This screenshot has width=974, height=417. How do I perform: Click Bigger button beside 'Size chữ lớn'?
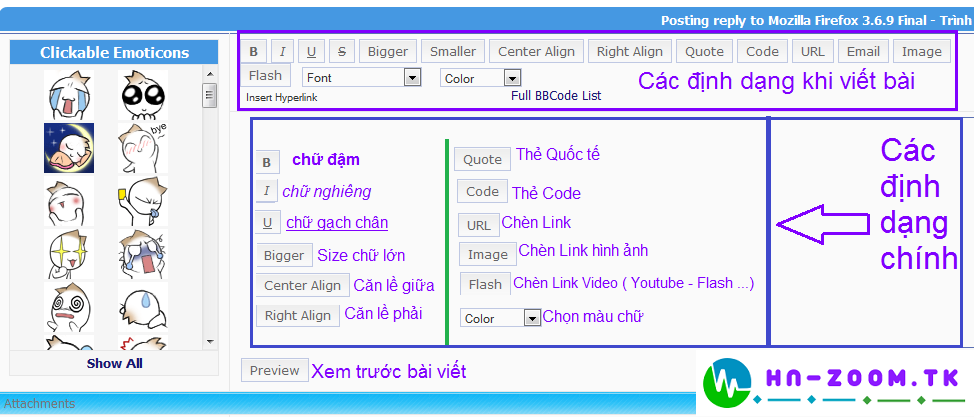(284, 255)
